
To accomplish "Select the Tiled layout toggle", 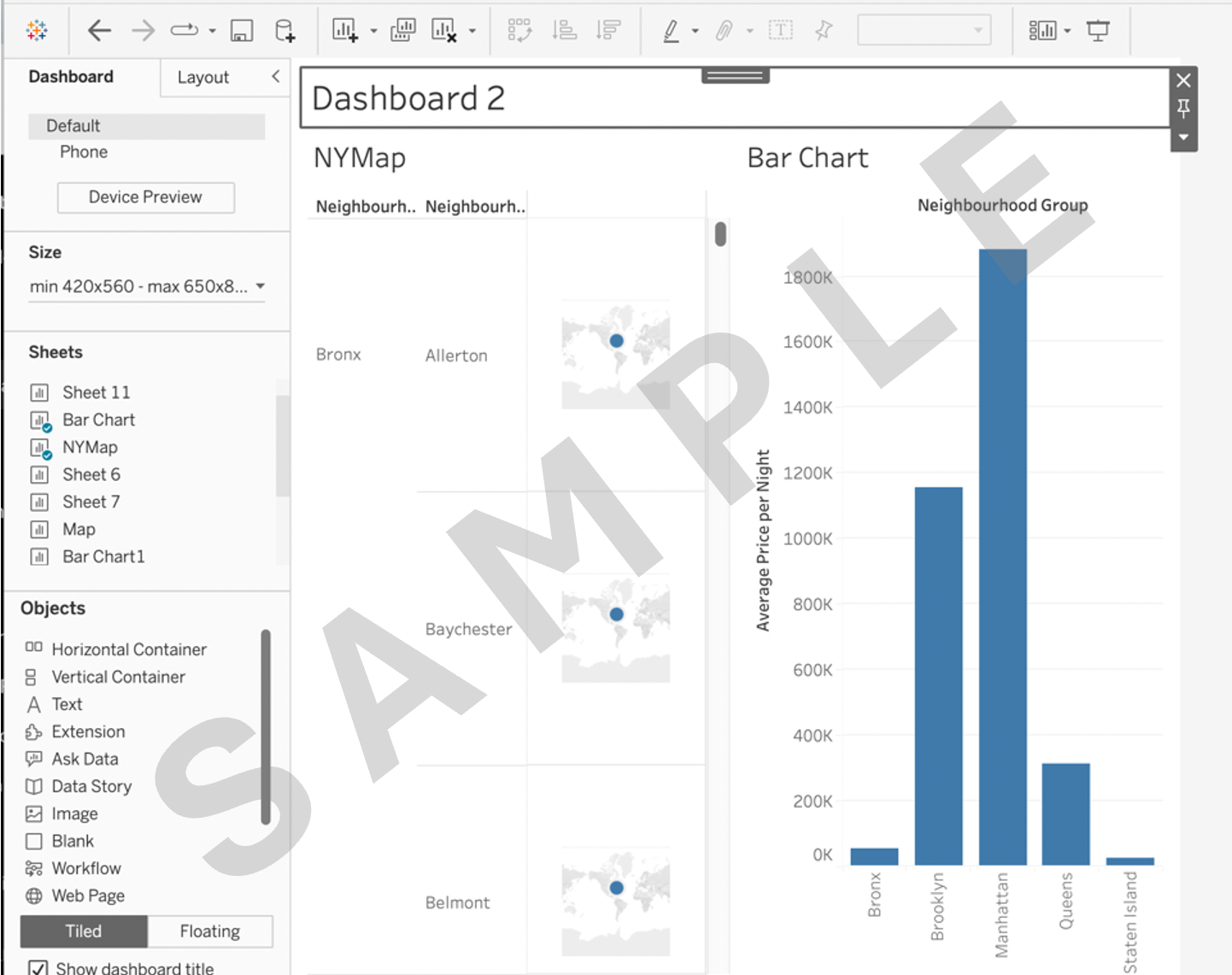I will tap(84, 931).
